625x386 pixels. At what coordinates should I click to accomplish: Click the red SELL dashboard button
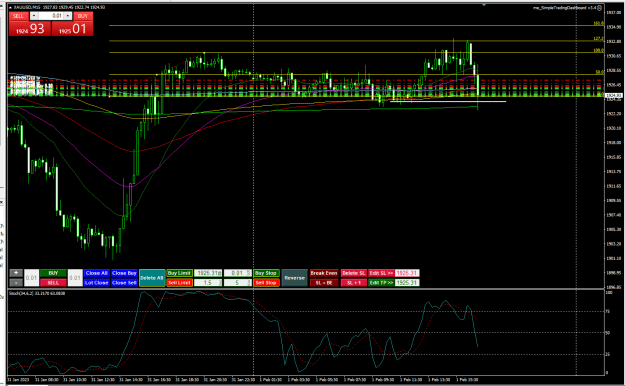(x=53, y=283)
